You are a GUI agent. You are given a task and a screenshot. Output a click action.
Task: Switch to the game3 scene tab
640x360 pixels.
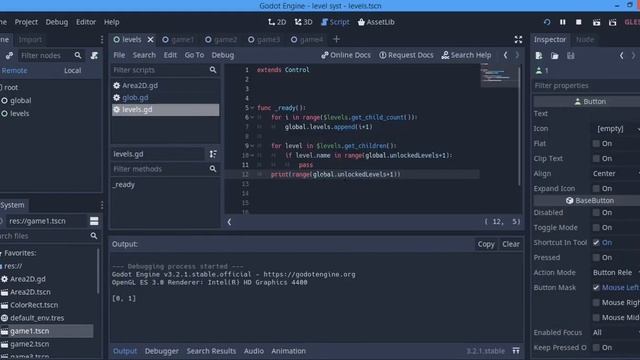point(264,40)
